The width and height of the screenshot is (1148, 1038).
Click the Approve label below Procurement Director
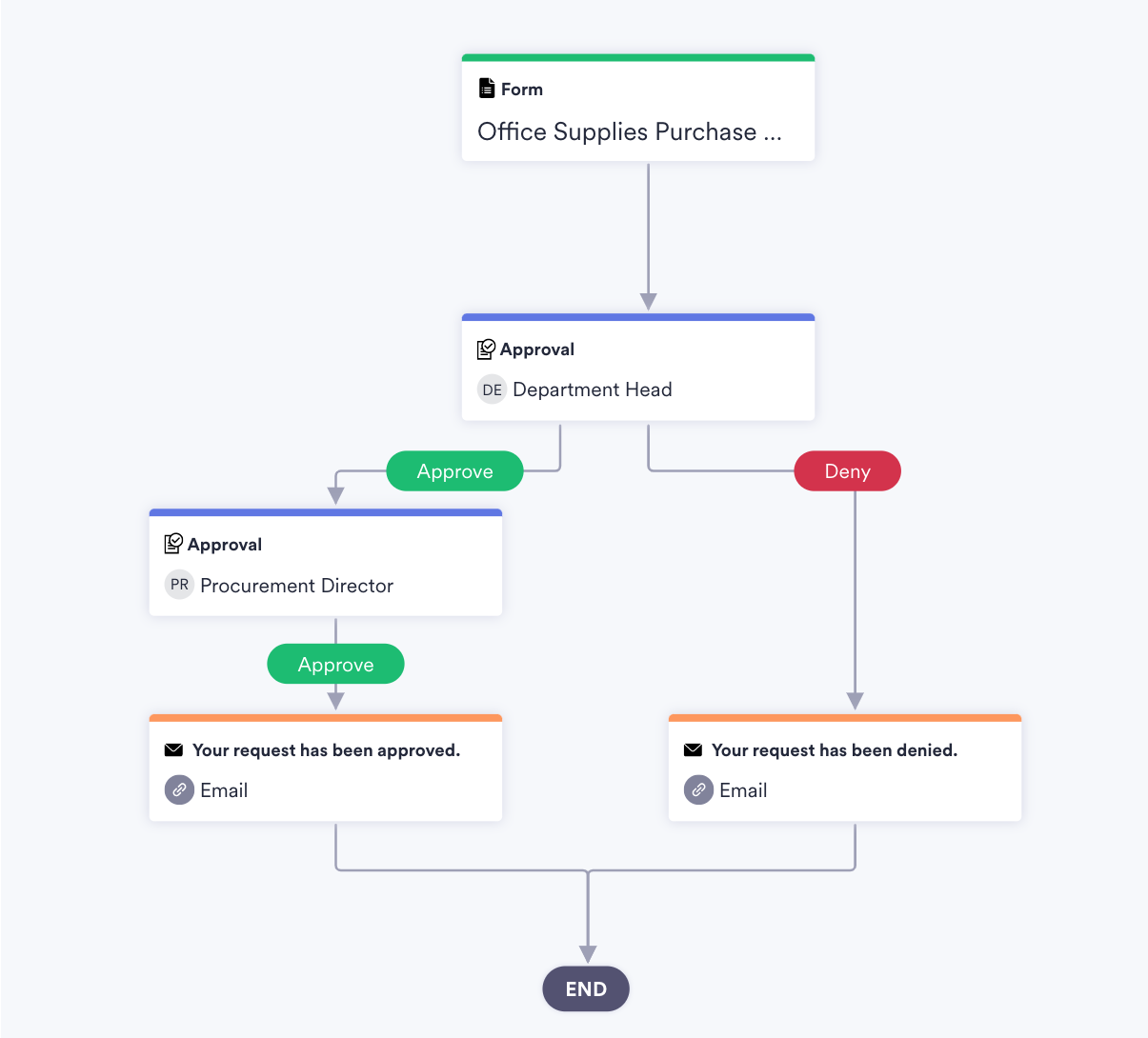pos(335,664)
